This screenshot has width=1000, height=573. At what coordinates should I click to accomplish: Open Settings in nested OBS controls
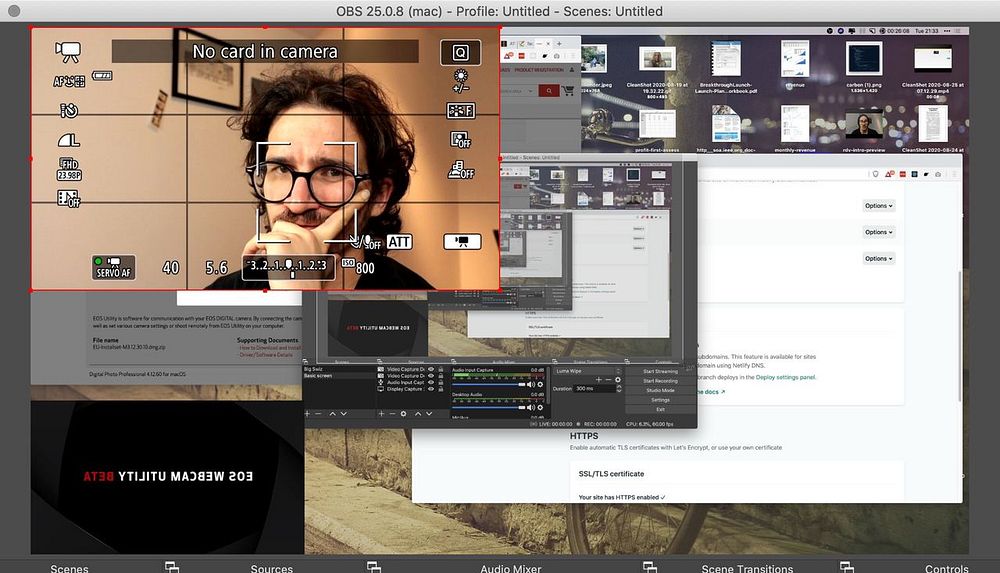pyautogui.click(x=660, y=400)
